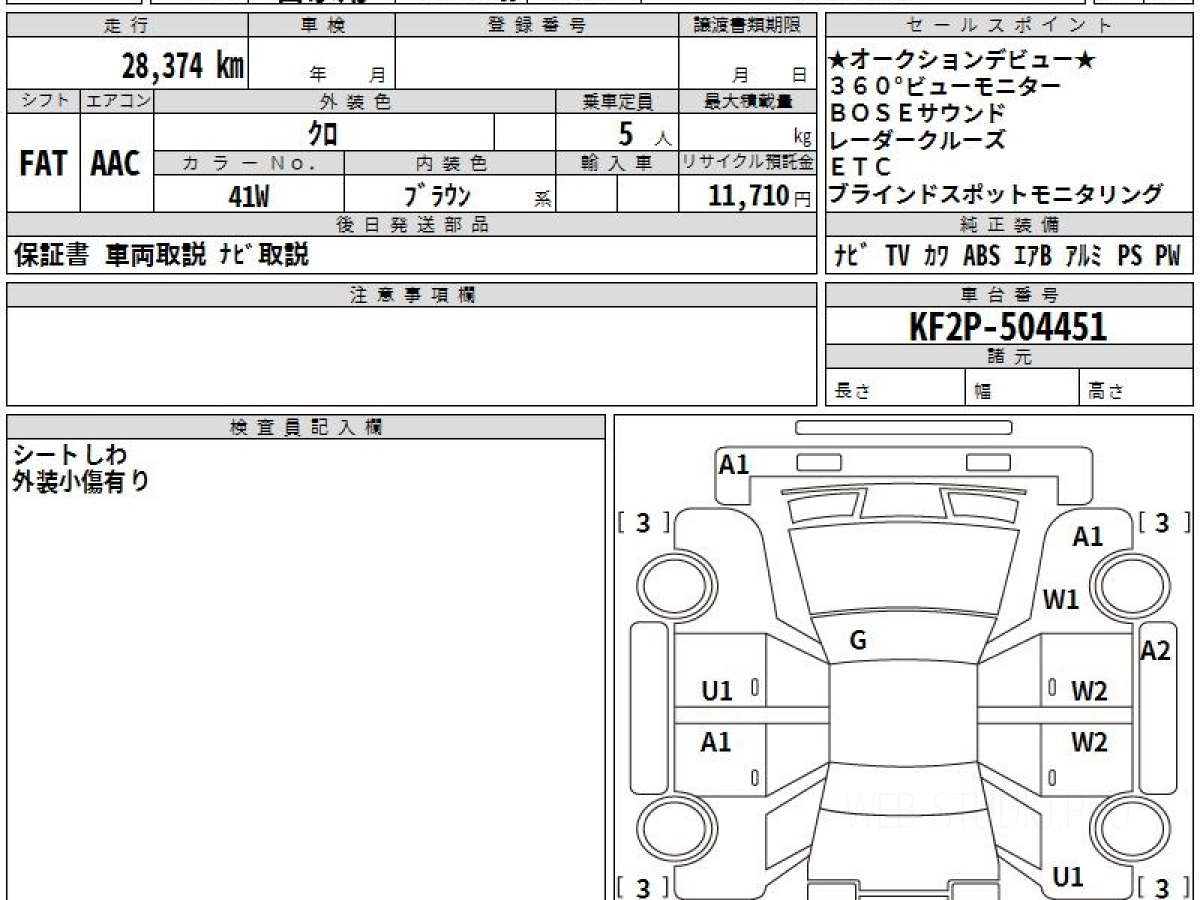The width and height of the screenshot is (1200, 900).
Task: Click the BOSEサウンド sales point
Action: [918, 114]
